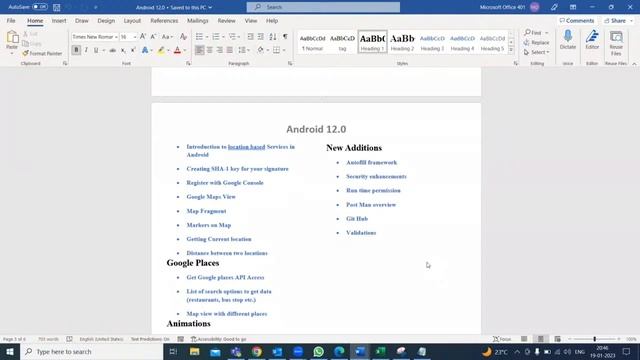Image resolution: width=640 pixels, height=360 pixels.
Task: Apply Heading 2 style
Action: coord(402,42)
